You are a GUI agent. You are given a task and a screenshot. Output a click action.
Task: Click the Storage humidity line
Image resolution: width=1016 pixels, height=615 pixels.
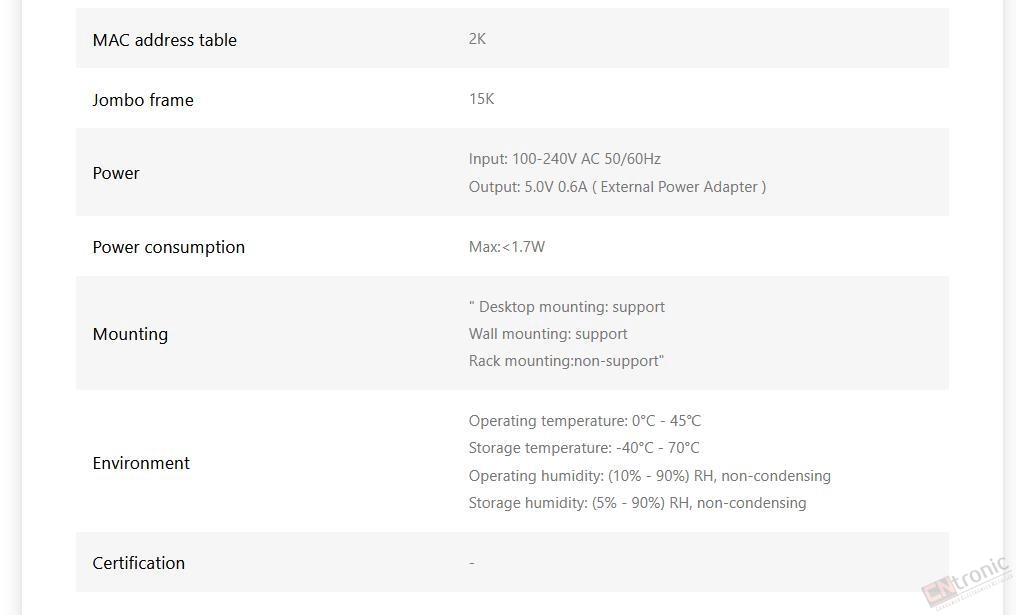637,503
